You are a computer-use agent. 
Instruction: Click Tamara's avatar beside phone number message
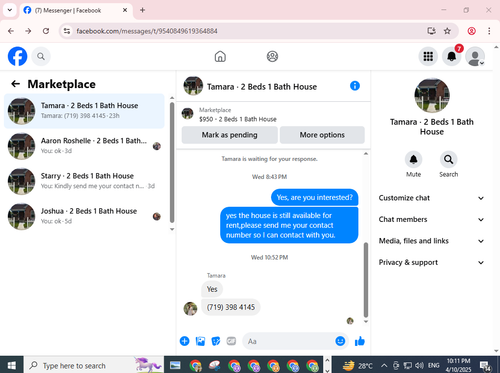pyautogui.click(x=190, y=309)
